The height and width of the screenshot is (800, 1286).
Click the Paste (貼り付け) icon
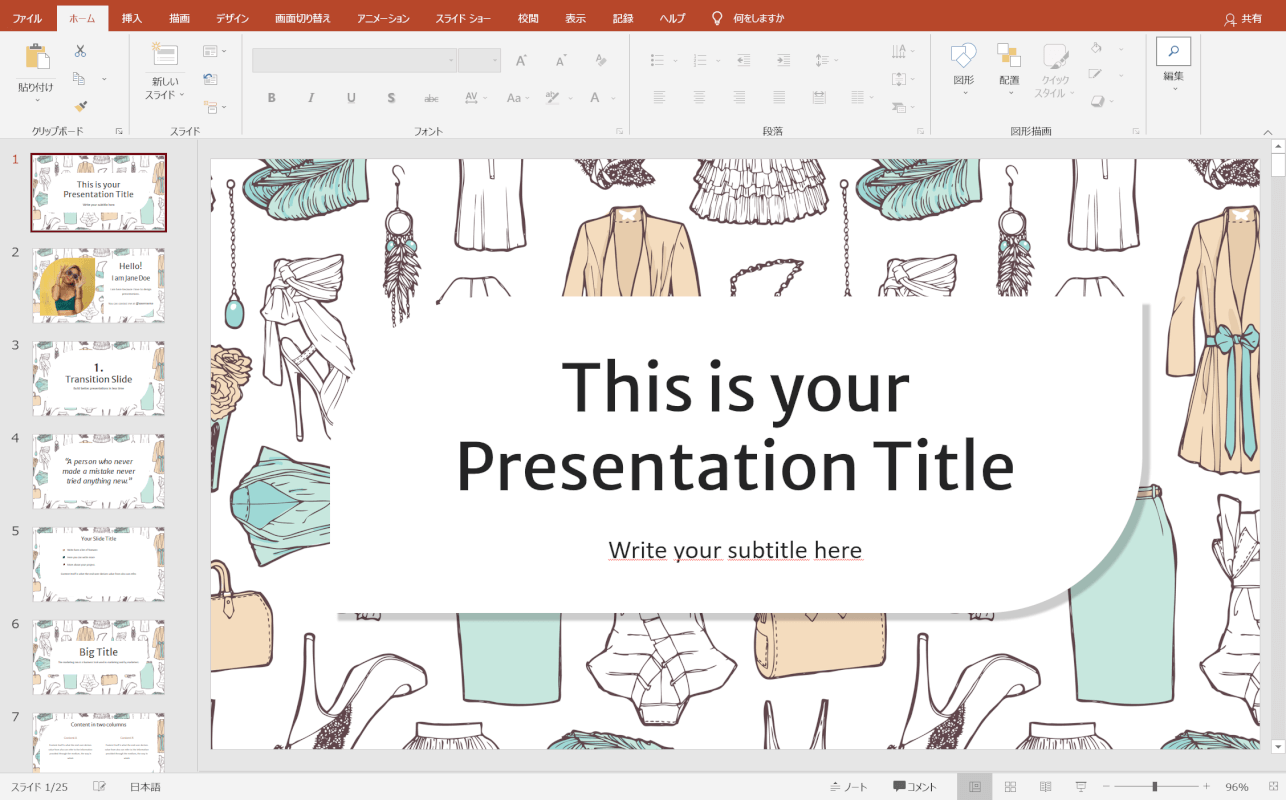coord(38,57)
